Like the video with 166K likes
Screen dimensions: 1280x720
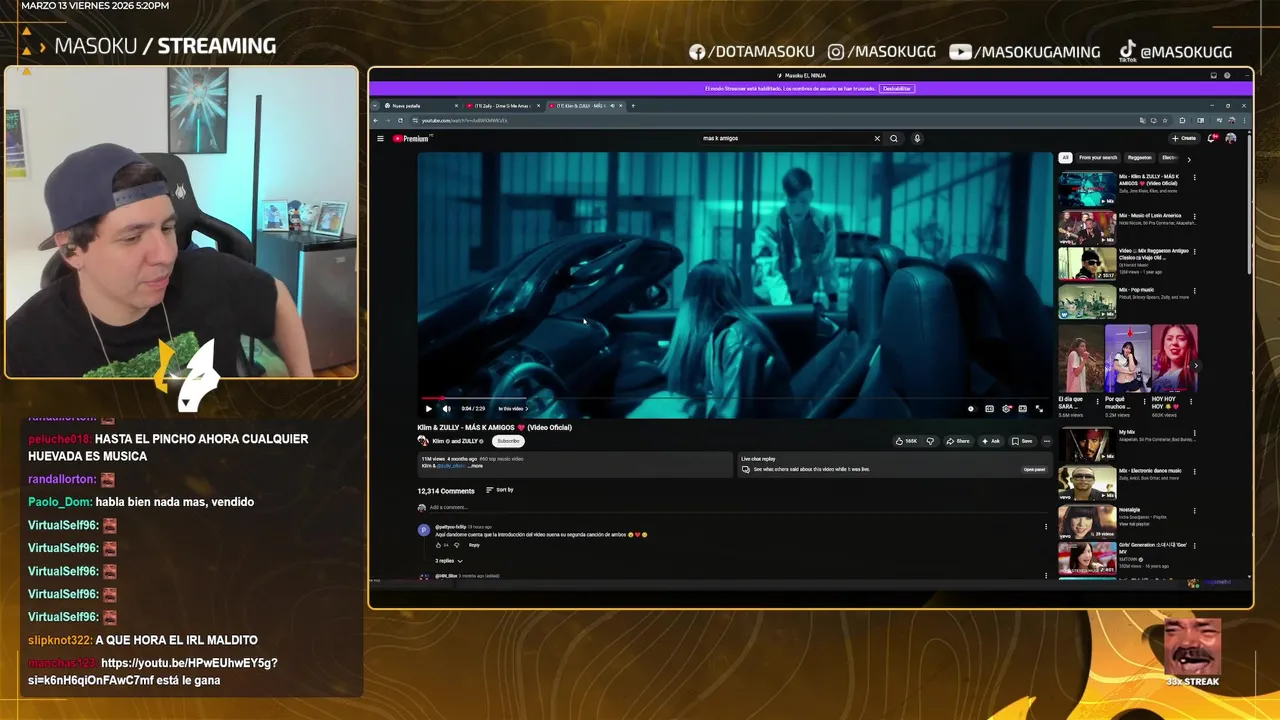pos(906,441)
